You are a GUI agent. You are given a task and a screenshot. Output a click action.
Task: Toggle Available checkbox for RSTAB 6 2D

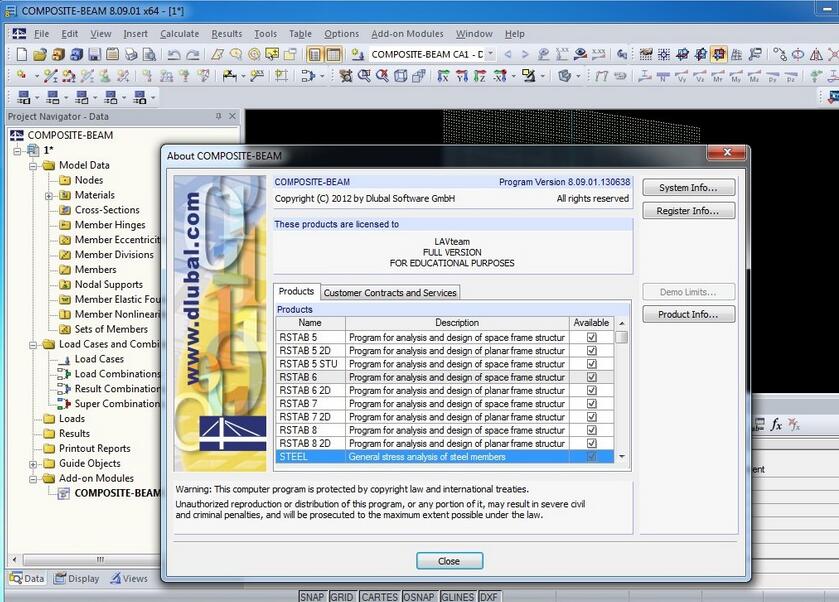pos(591,390)
